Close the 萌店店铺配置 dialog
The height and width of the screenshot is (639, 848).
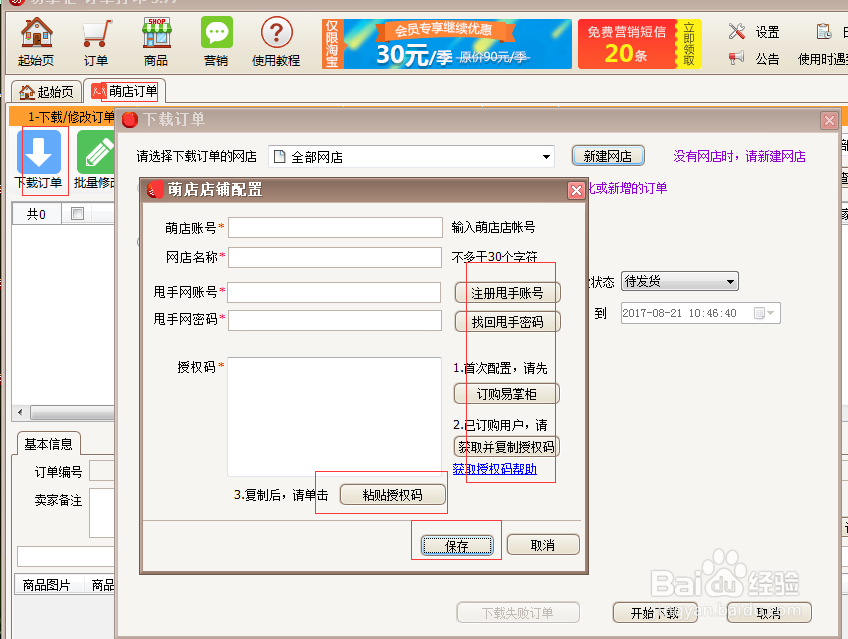(x=576, y=190)
